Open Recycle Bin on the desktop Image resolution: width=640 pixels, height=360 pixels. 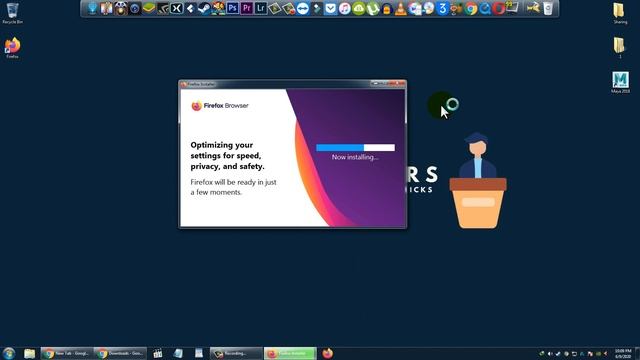pos(12,13)
